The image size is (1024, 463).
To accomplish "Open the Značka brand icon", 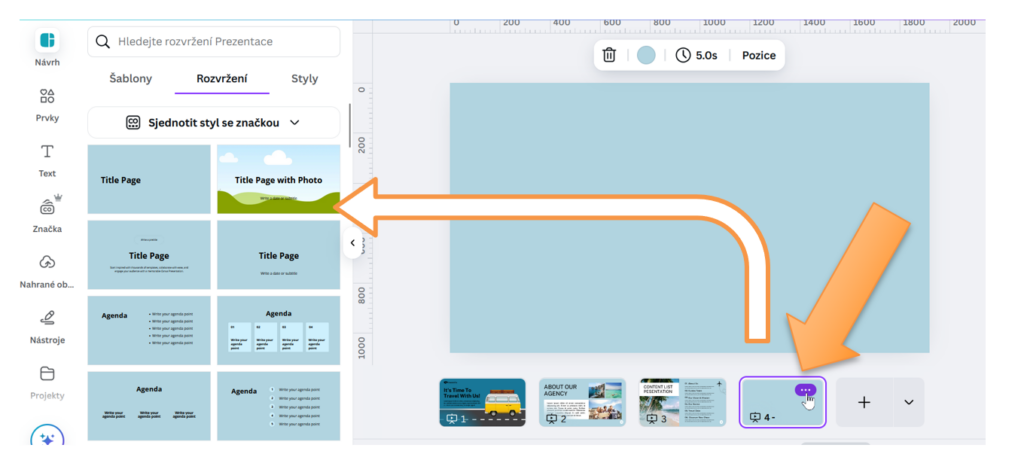I will pos(47,207).
